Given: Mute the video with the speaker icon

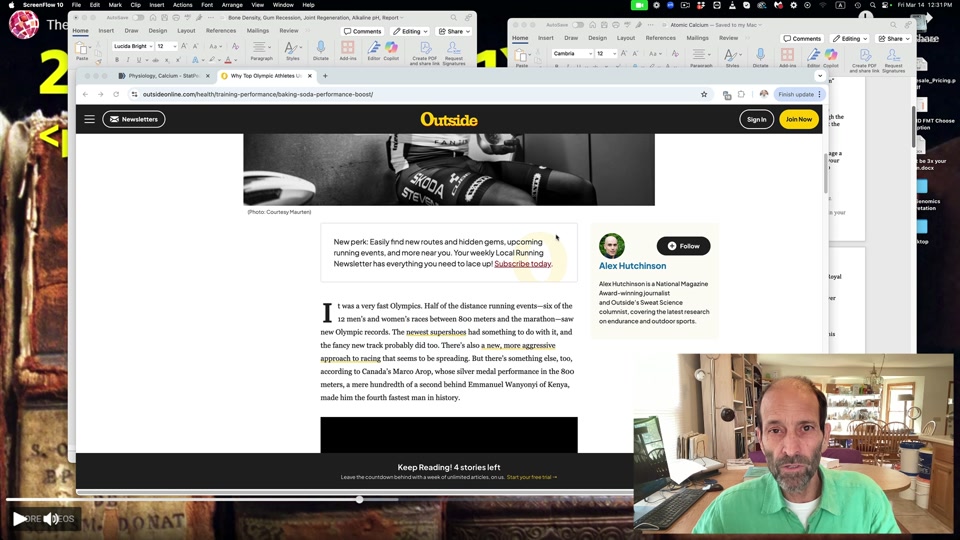Looking at the screenshot, I should point(50,518).
